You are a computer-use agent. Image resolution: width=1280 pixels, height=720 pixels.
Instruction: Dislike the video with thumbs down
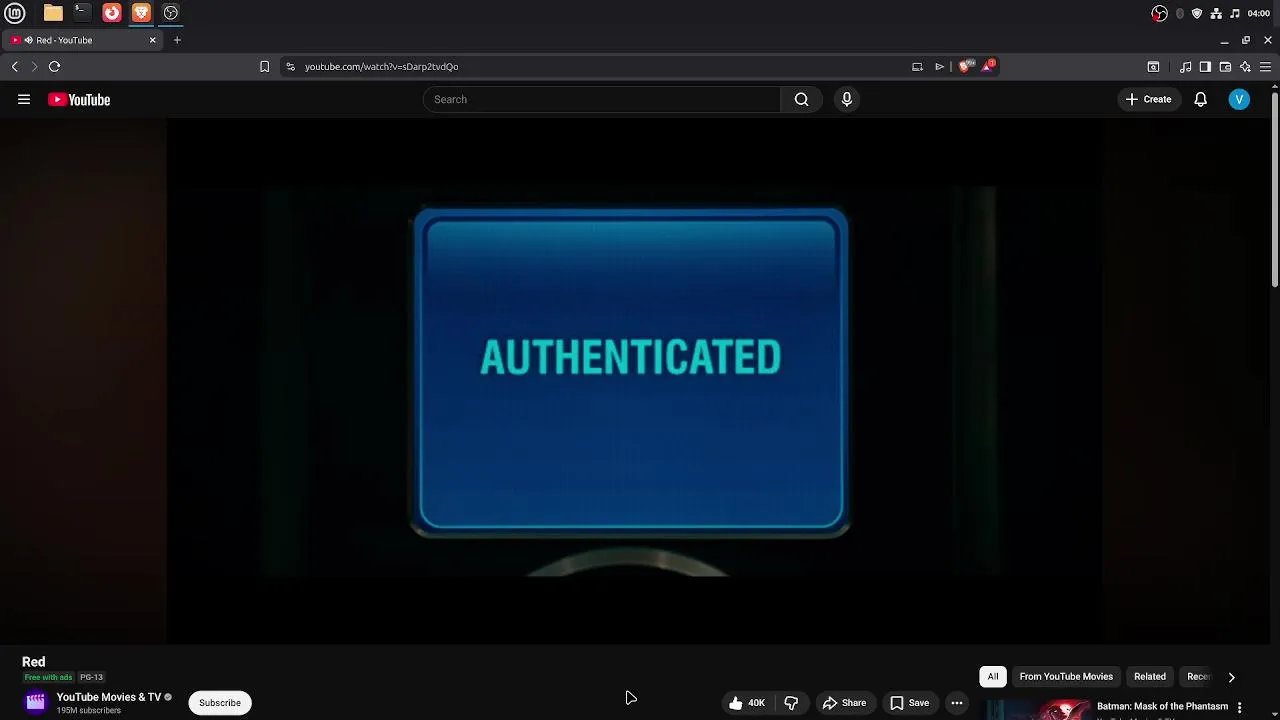[791, 703]
